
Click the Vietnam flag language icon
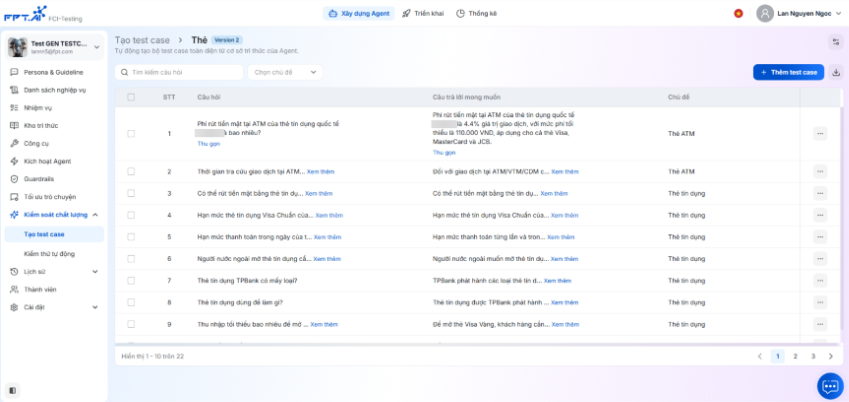click(x=738, y=14)
